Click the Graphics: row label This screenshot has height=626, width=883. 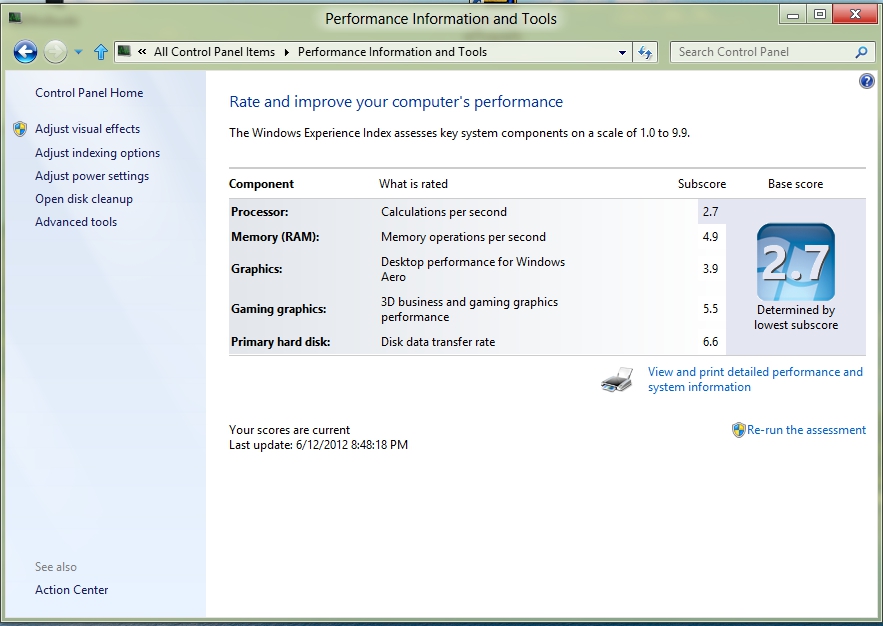257,269
